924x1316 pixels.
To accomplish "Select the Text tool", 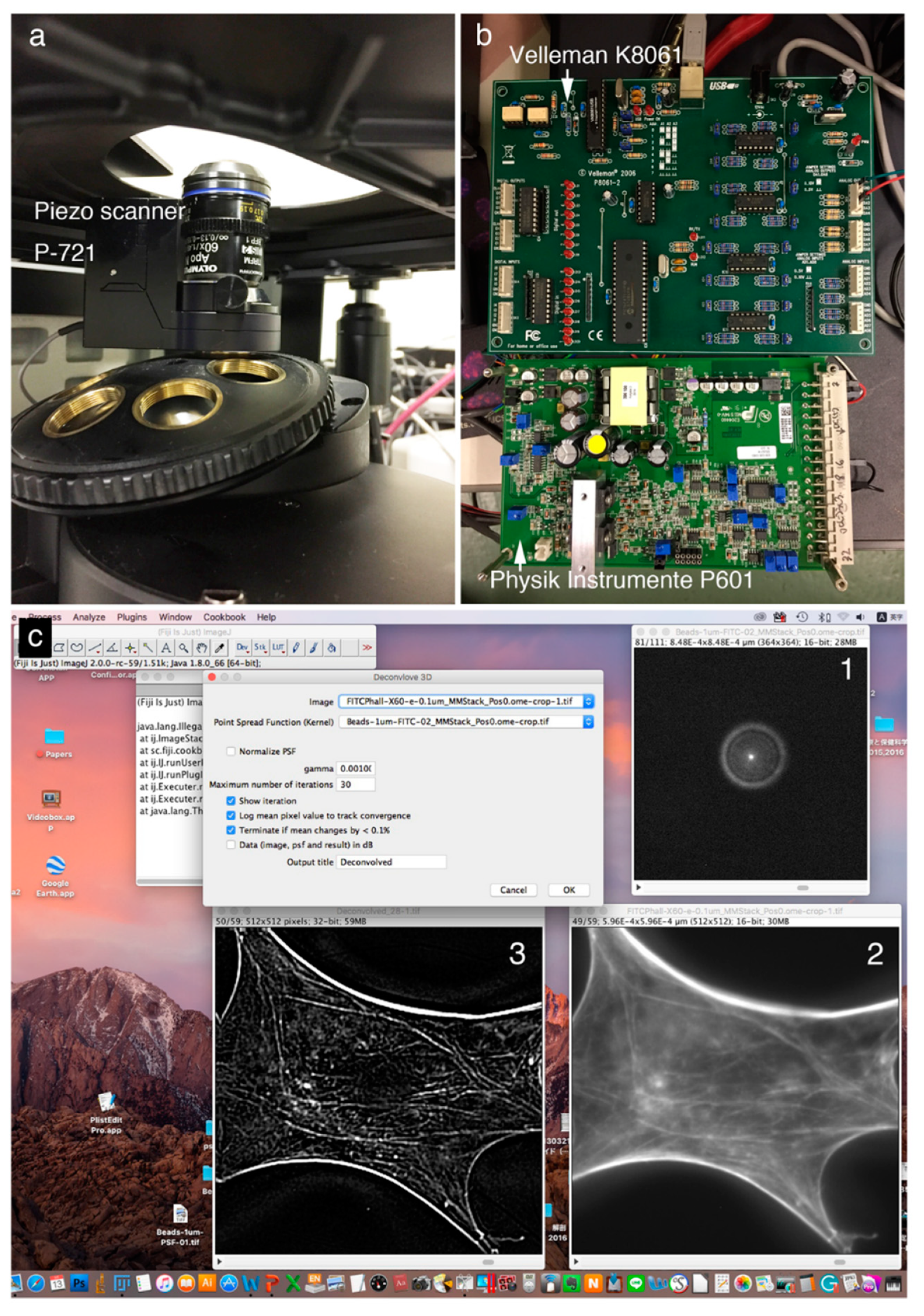I will point(166,647).
